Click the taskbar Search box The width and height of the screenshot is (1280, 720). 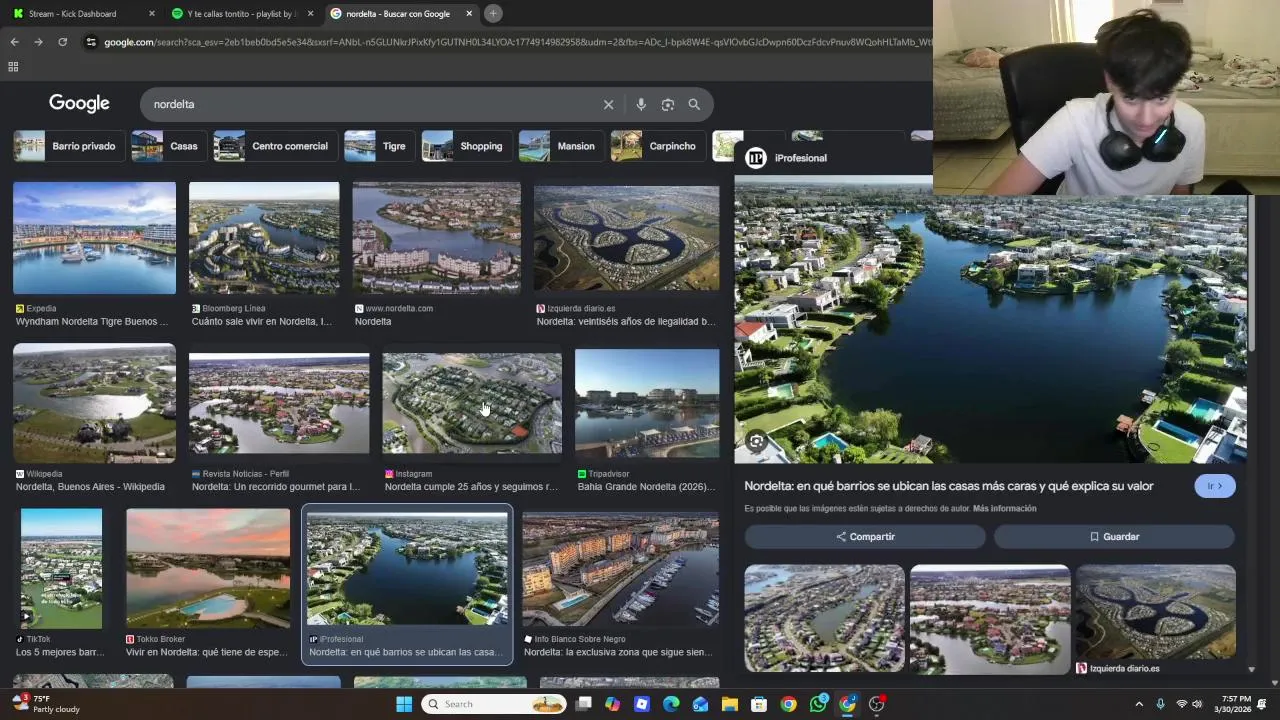[x=494, y=704]
